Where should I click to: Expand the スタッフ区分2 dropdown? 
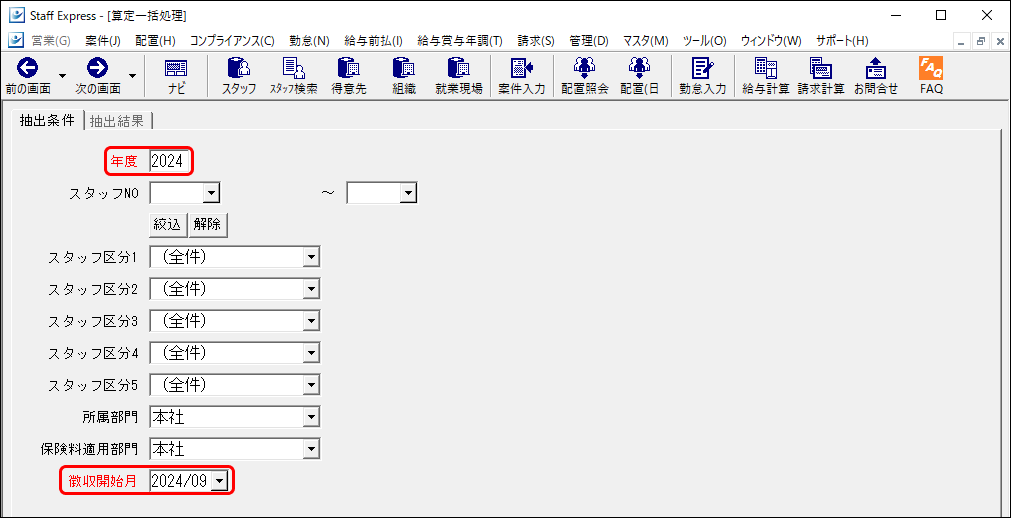[x=312, y=289]
